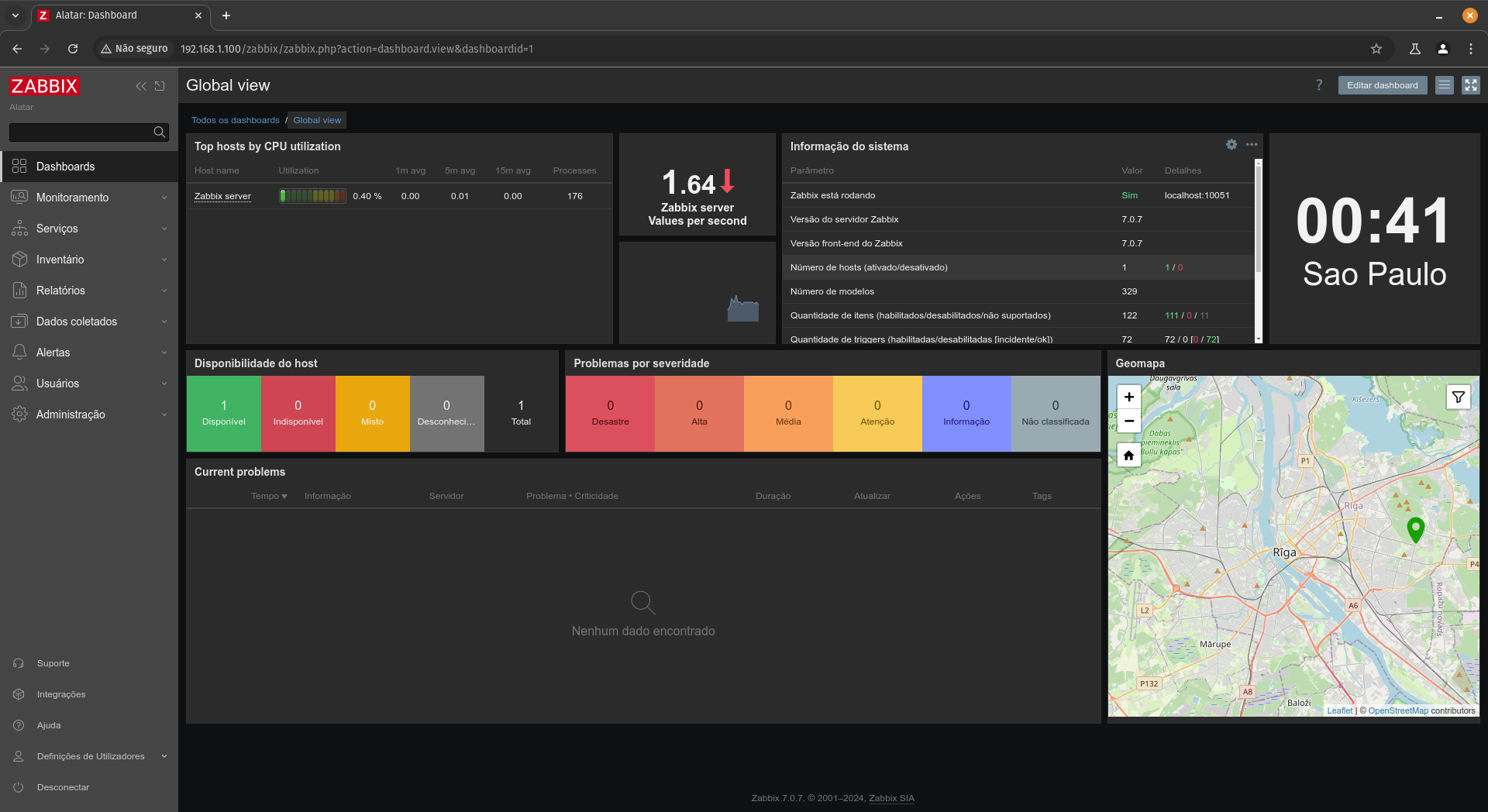
Task: Expand Definições de Utilizadores menu
Action: pos(91,756)
